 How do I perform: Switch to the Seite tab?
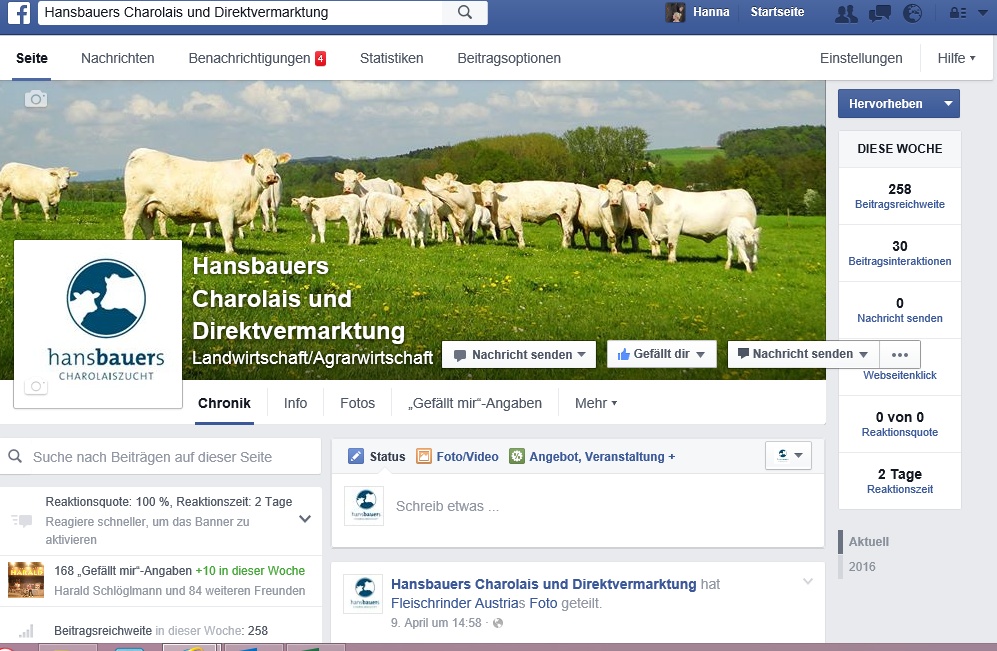click(32, 58)
